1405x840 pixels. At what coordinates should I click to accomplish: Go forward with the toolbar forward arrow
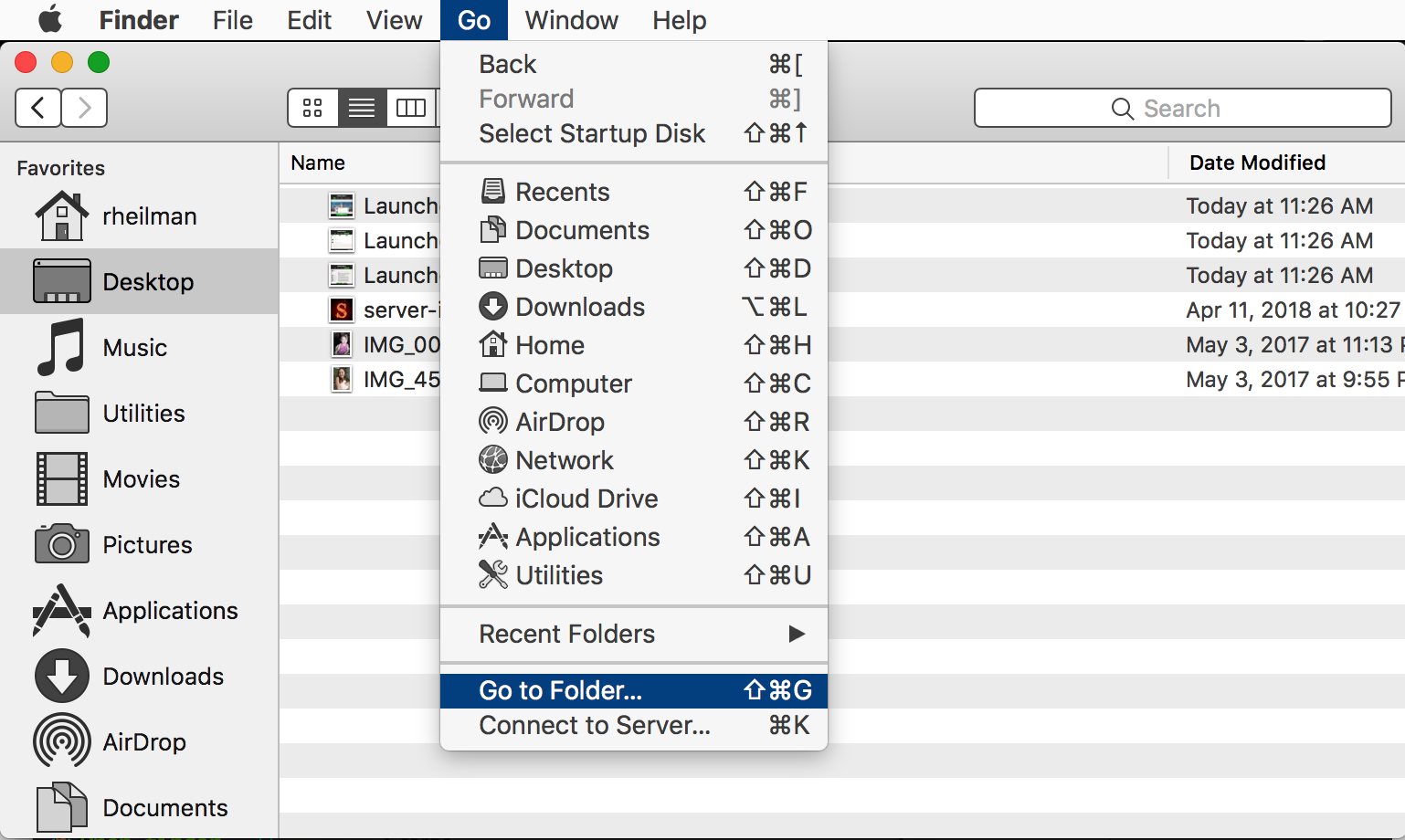85,108
